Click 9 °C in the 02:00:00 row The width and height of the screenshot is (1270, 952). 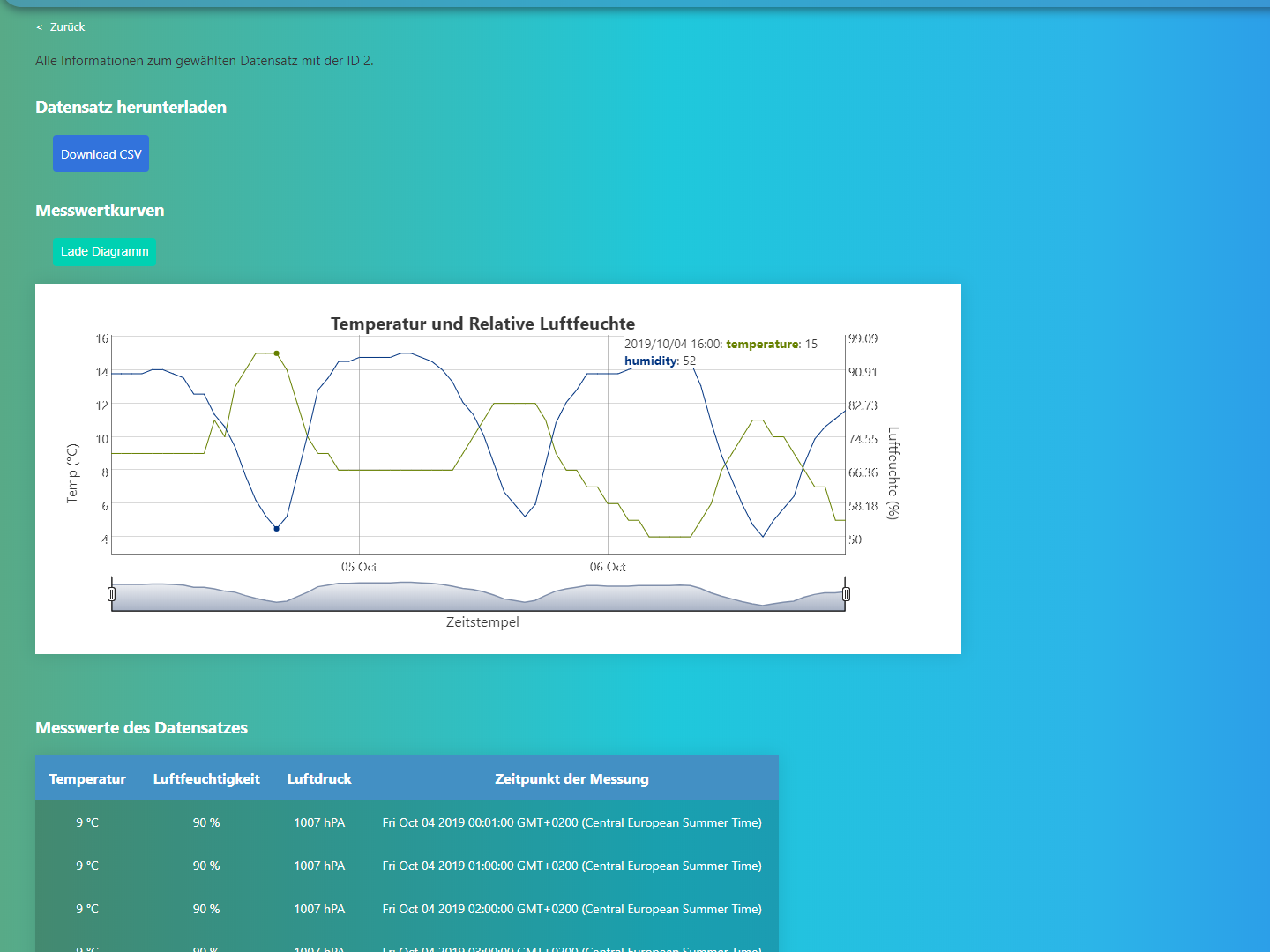click(x=87, y=909)
